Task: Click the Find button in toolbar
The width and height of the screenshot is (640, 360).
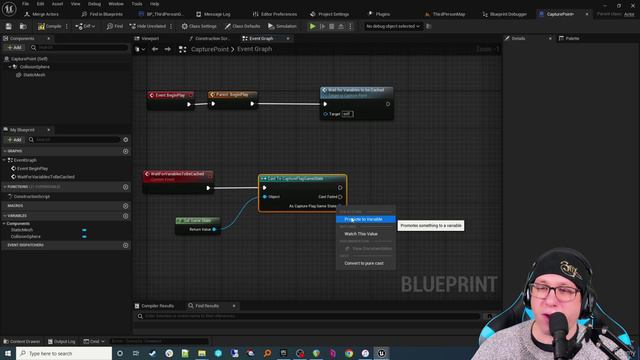Action: pos(115,26)
